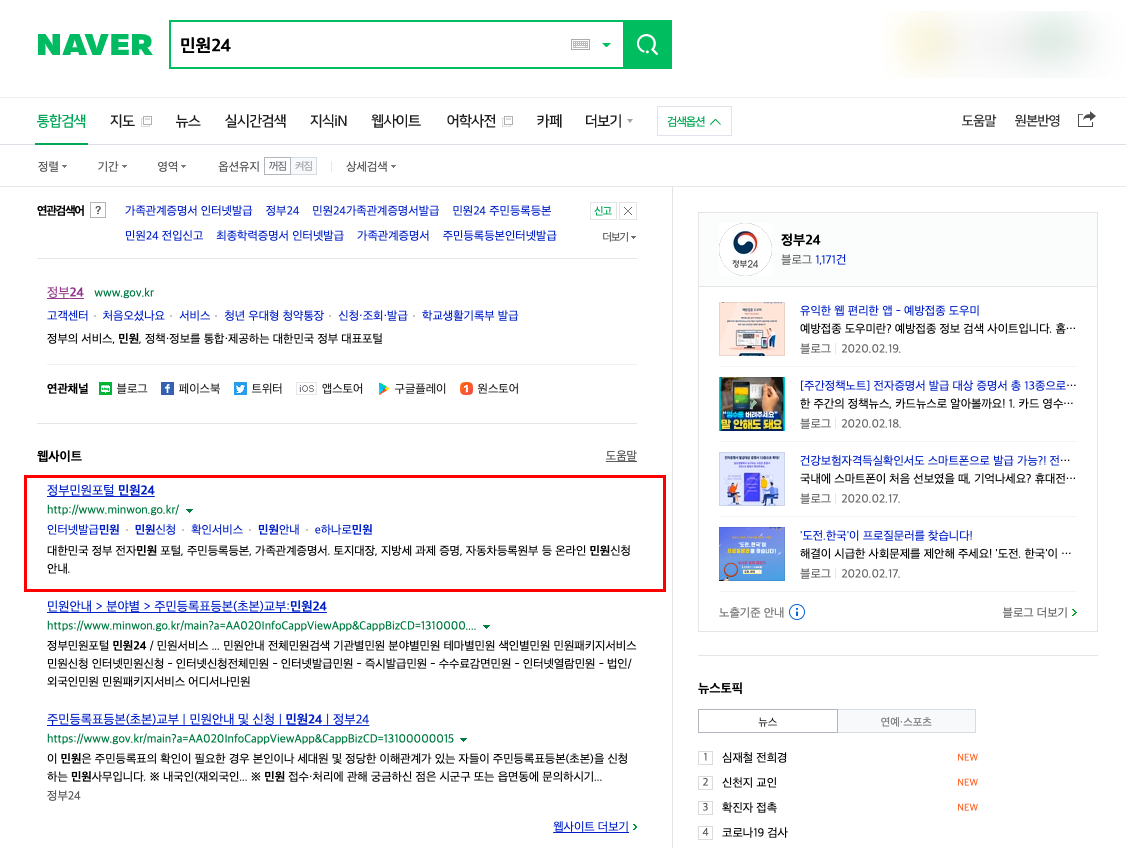
Task: Click the green search magnifier button
Action: point(647,45)
